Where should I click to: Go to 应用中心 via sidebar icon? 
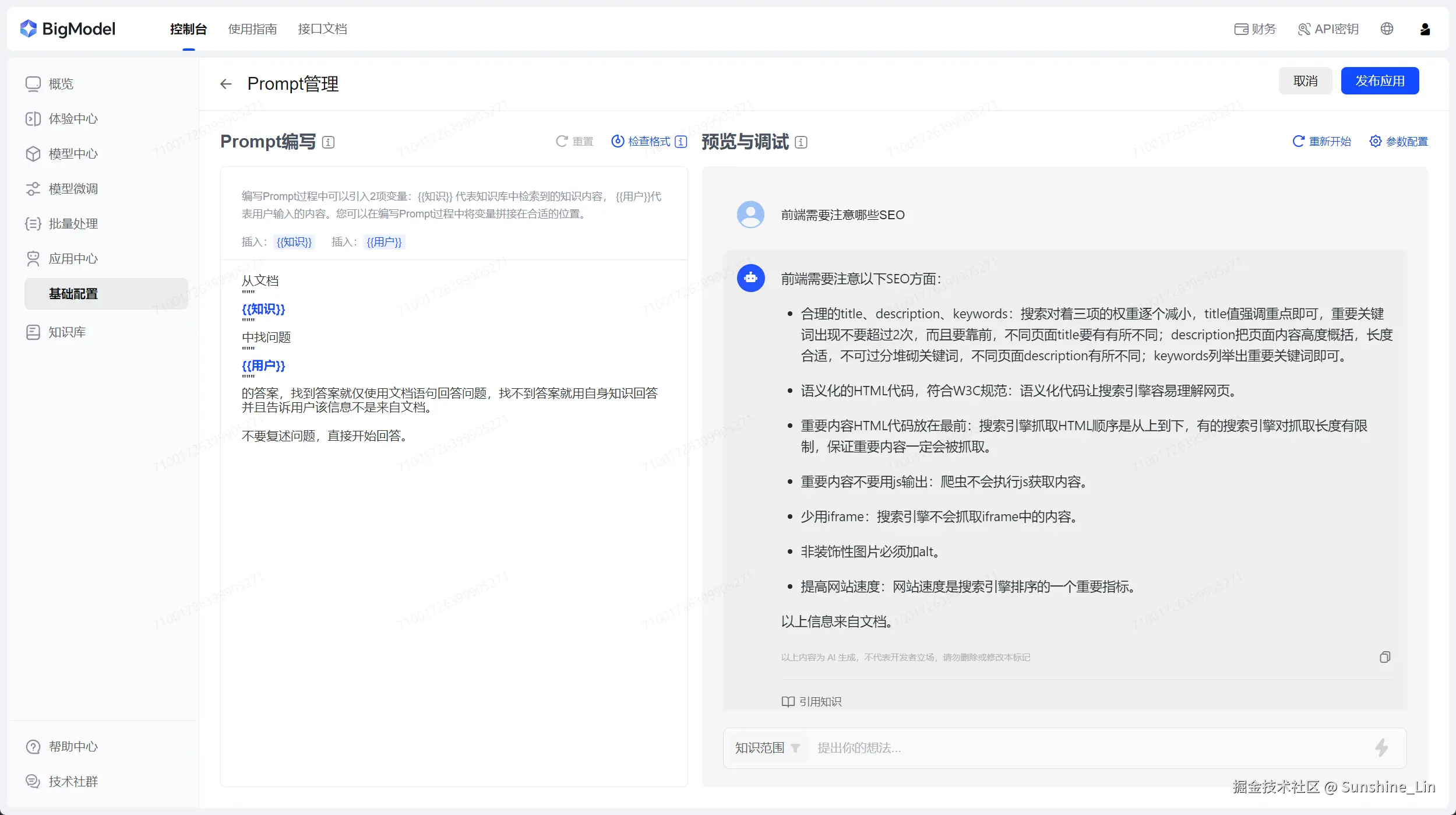73,258
